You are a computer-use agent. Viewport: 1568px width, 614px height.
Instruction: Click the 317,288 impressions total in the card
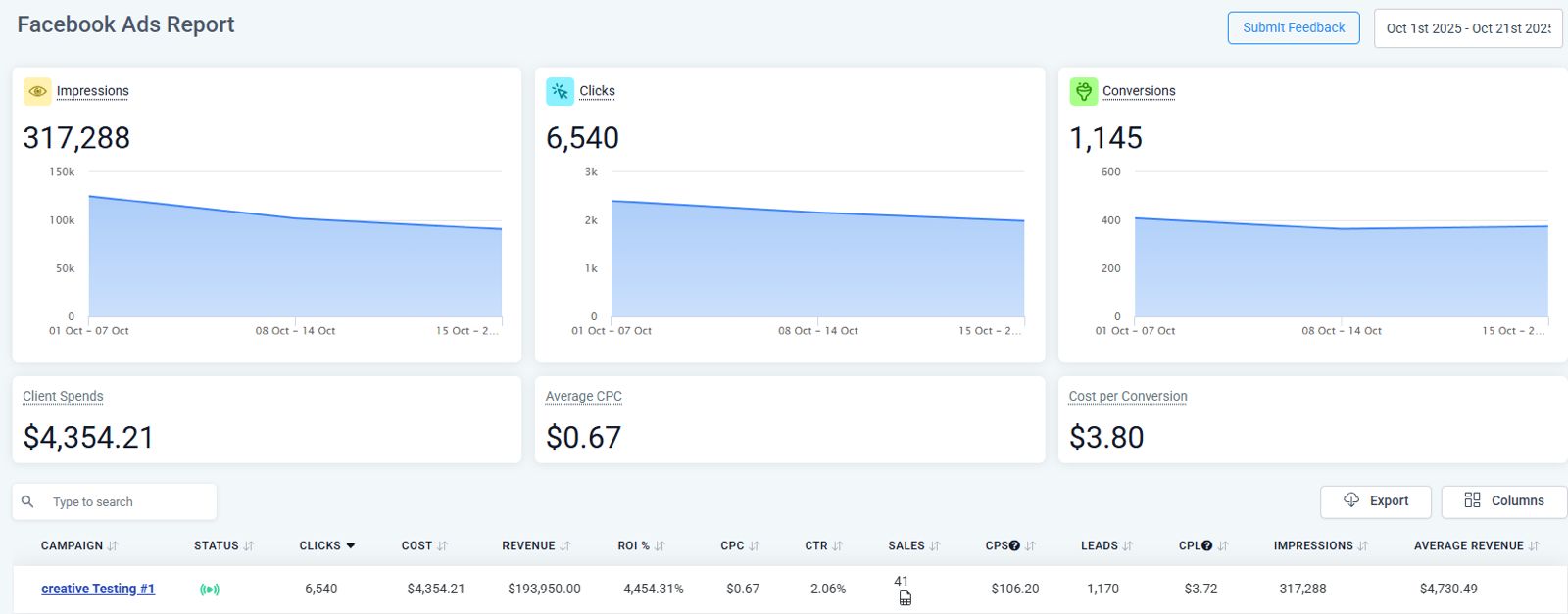(76, 138)
